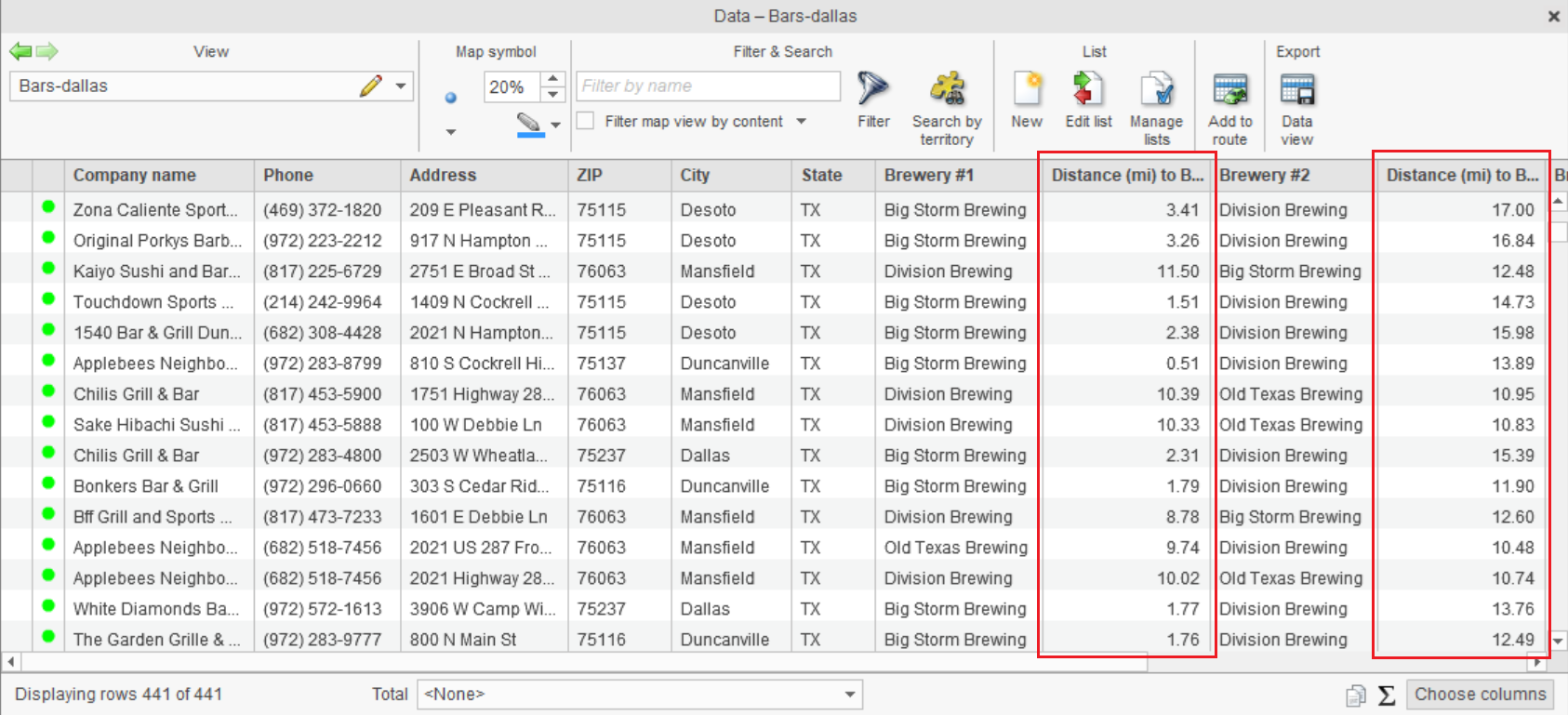Viewport: 1568px width, 715px height.
Task: Sort by the State column header
Action: click(x=833, y=175)
